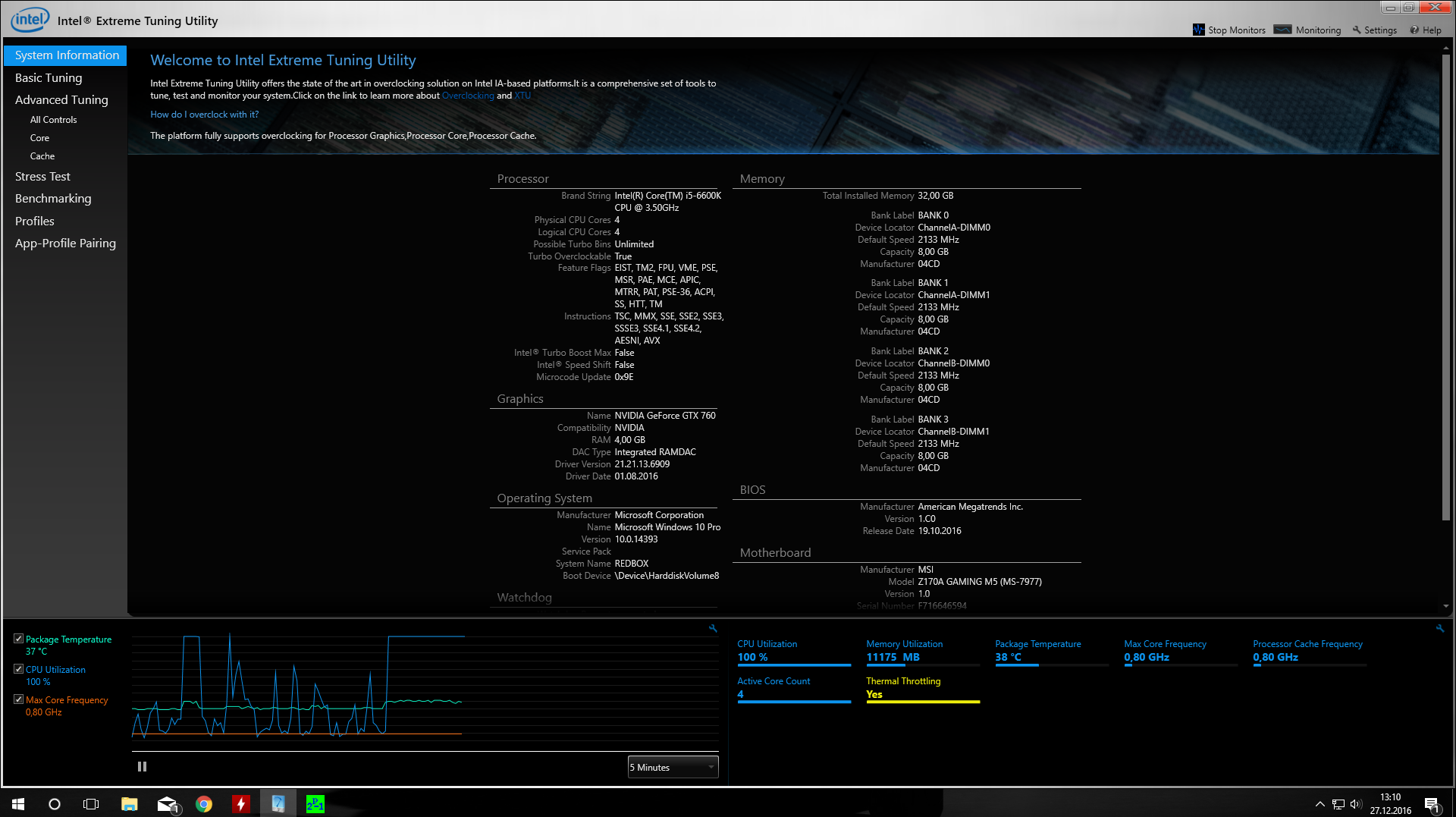Select the Processor Cache Frequency tile

1310,652
